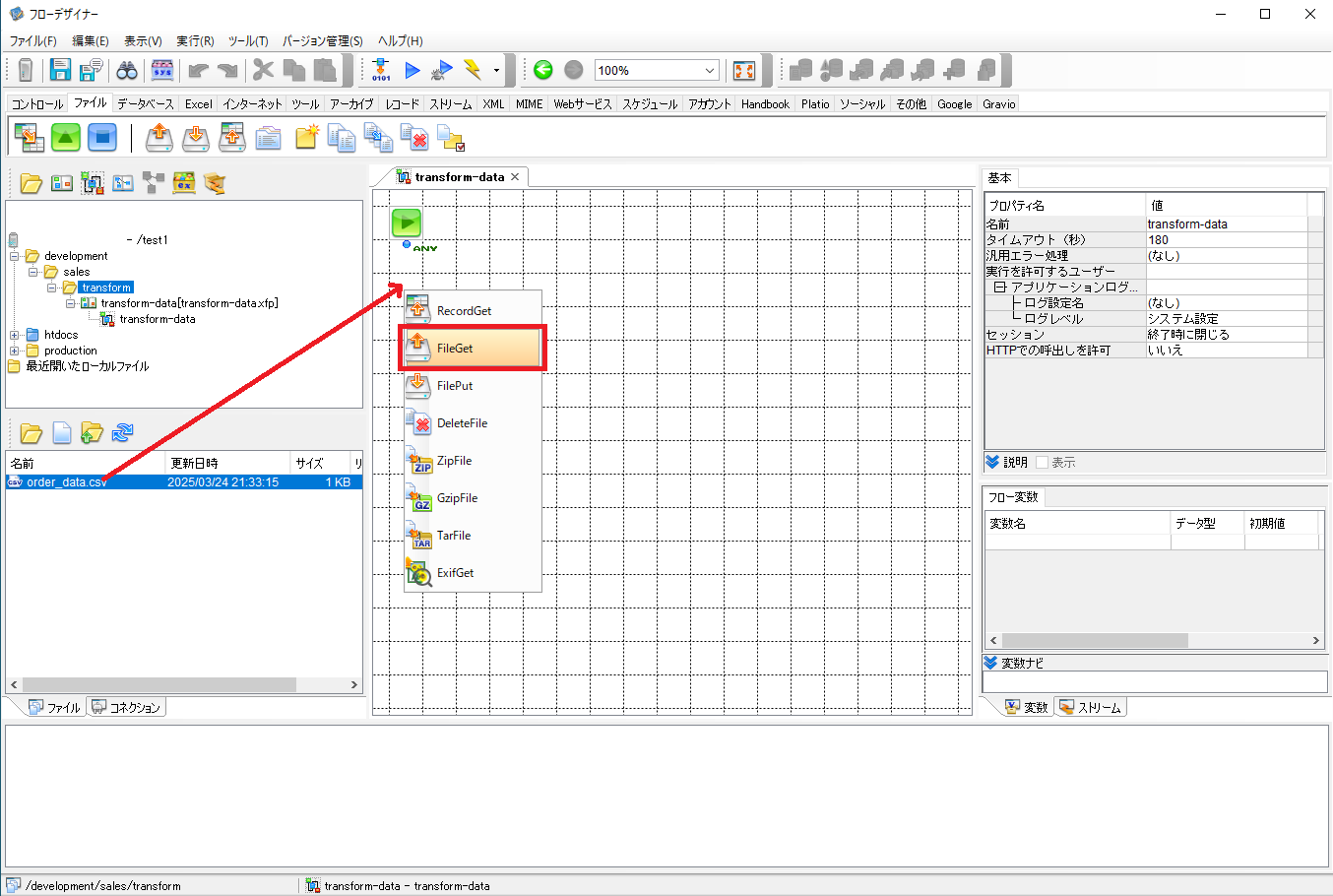This screenshot has height=896, width=1333.
Task: Select the new folder with star palette icon
Action: pyautogui.click(x=306, y=137)
